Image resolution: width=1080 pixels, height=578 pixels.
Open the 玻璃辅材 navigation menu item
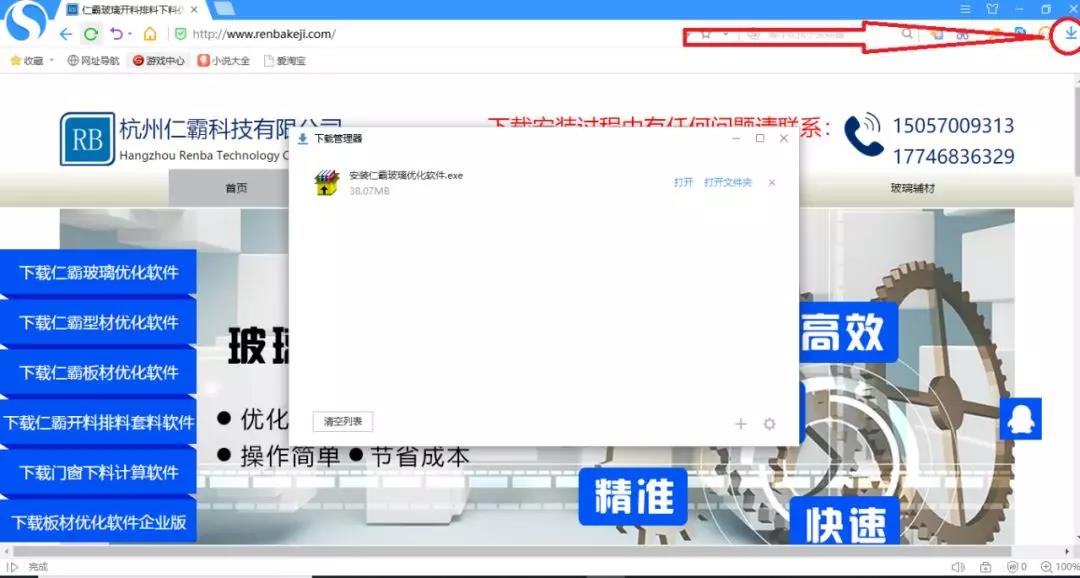[913, 188]
